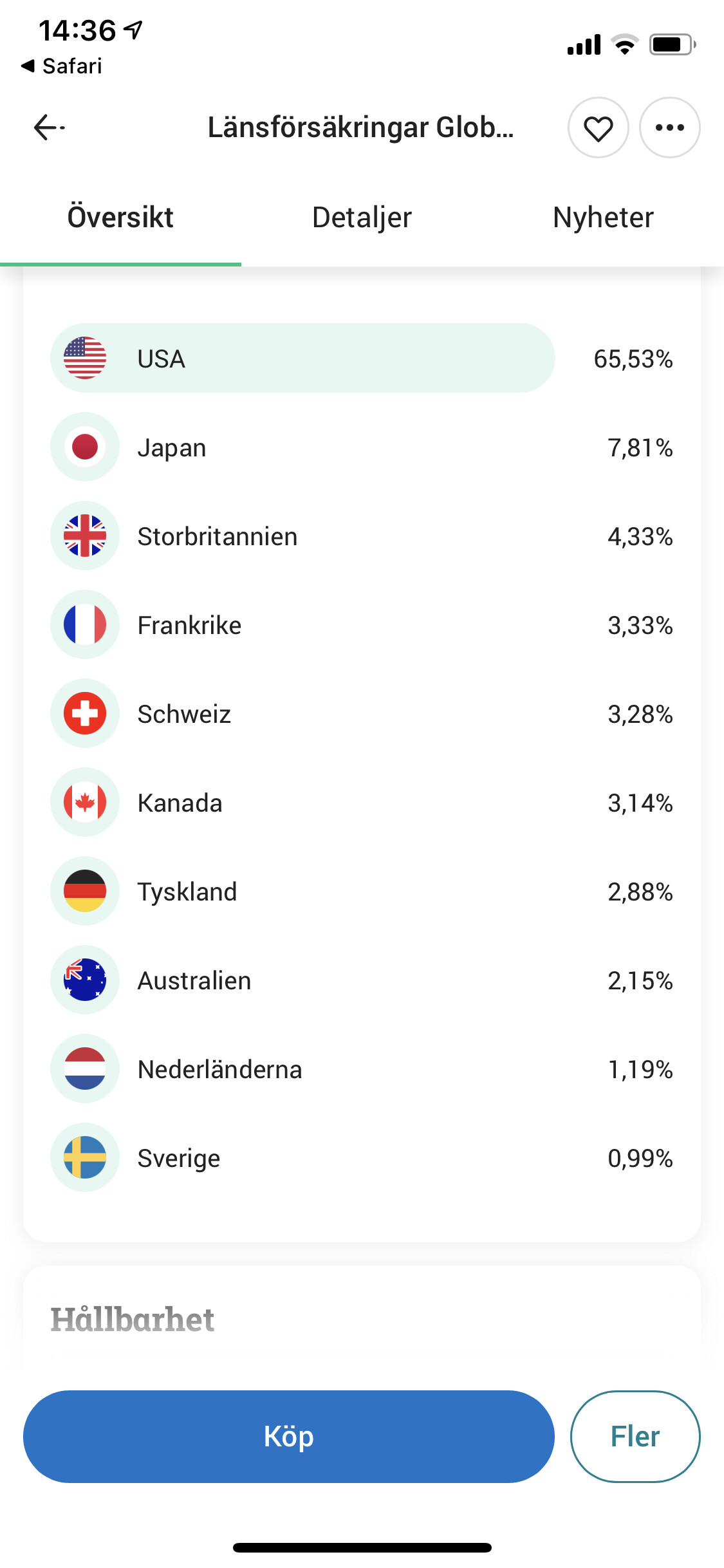724x1568 pixels.
Task: Open the Hållbarhet section heading
Action: 133,1320
